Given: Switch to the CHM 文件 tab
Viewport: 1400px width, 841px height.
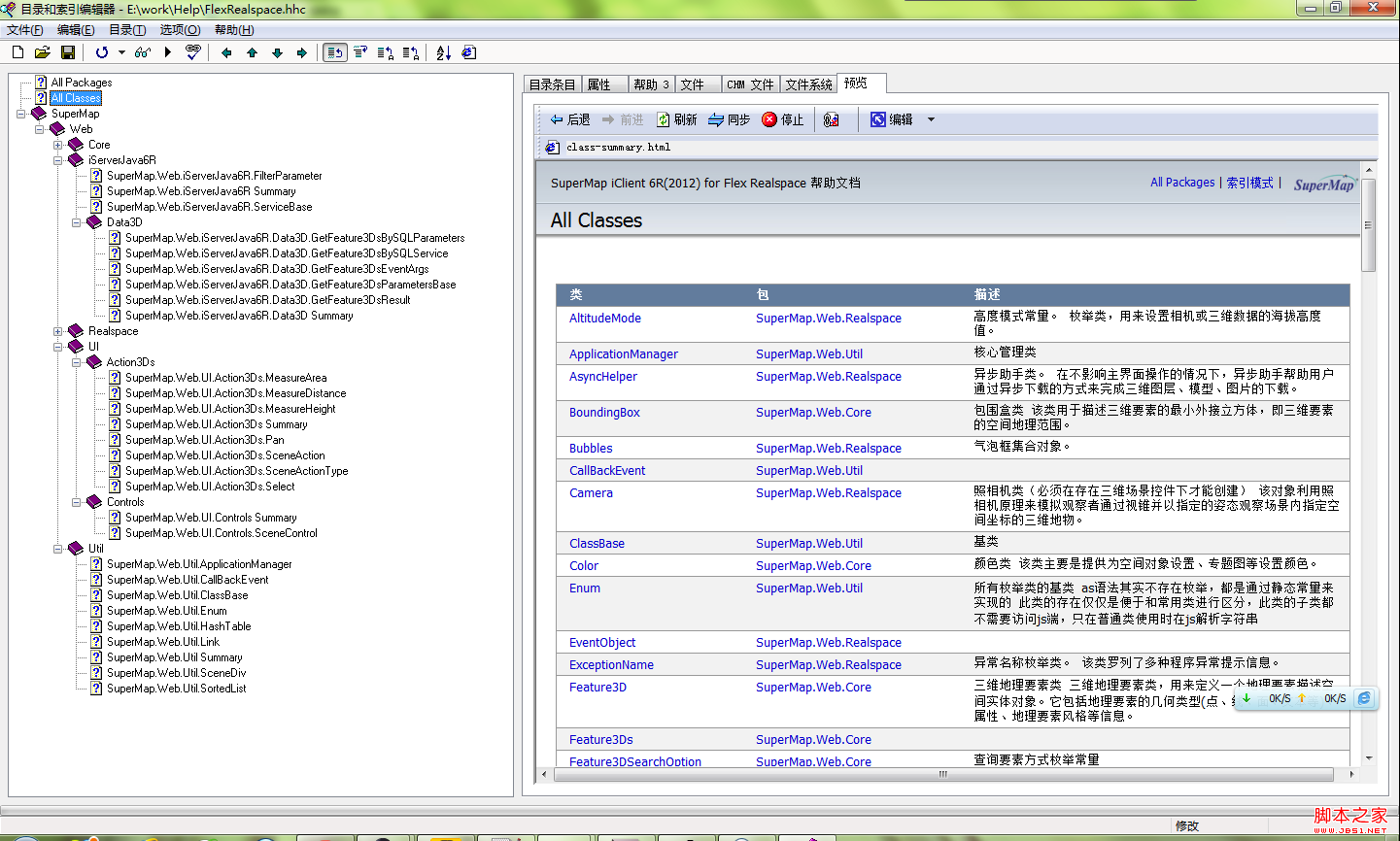Looking at the screenshot, I should pos(750,84).
